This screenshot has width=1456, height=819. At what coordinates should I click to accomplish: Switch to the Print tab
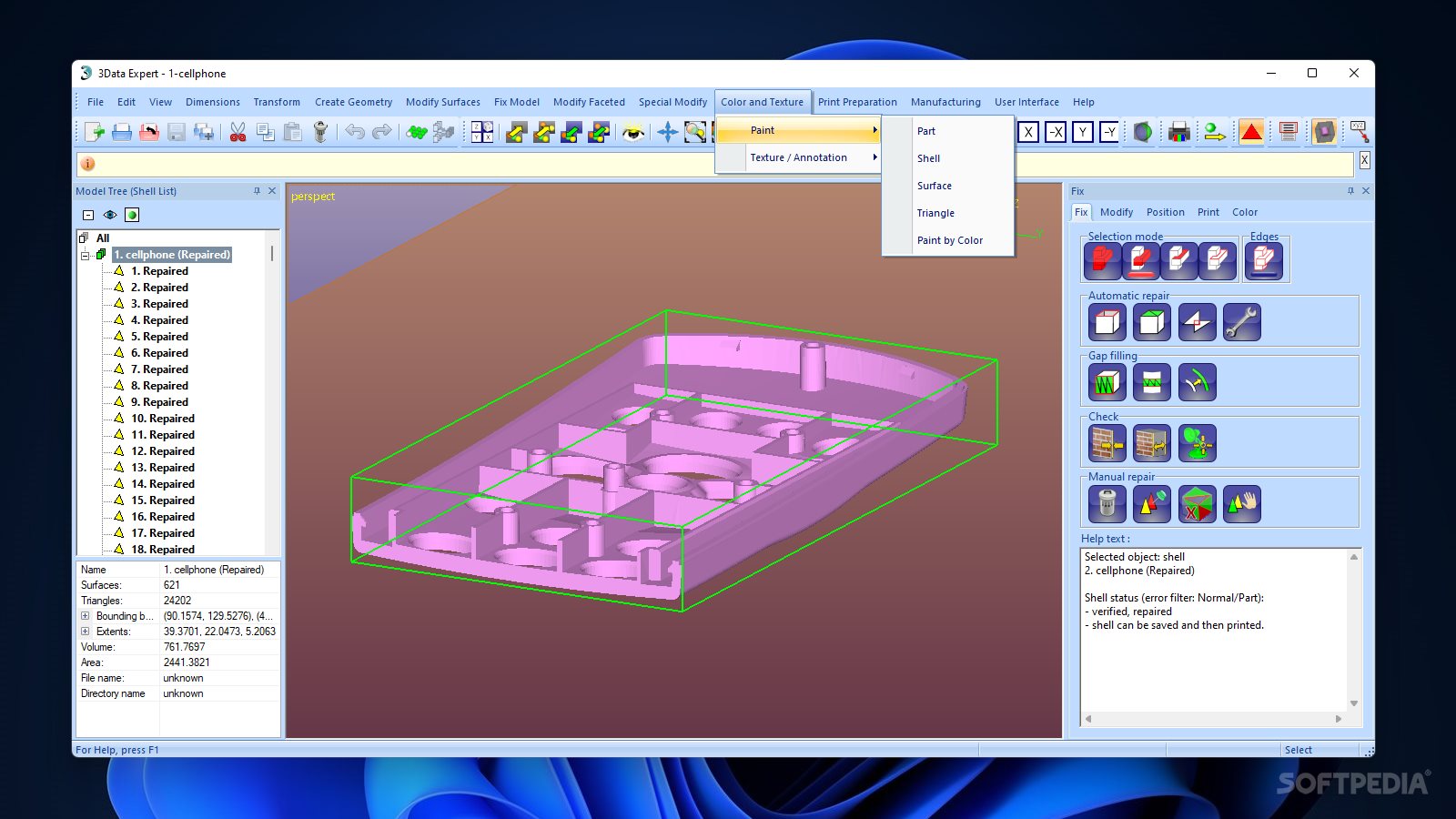(1208, 212)
